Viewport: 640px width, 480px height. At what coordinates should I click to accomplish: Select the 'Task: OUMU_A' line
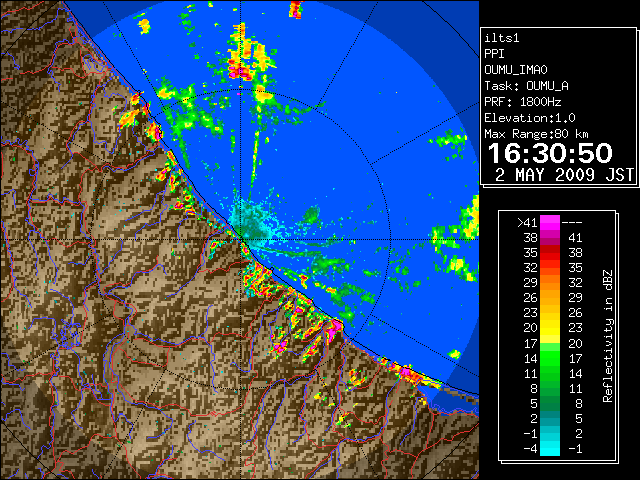click(x=526, y=86)
